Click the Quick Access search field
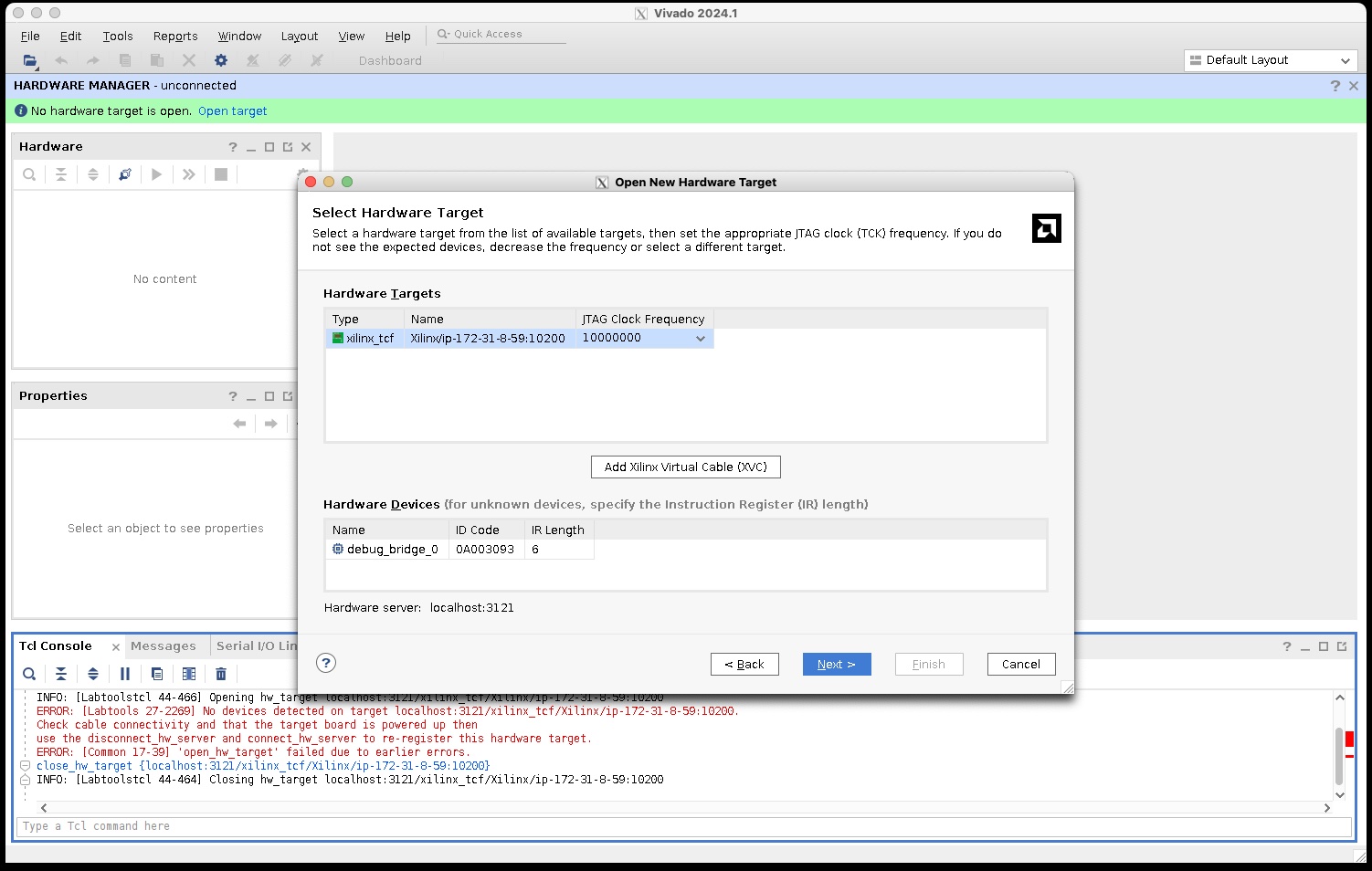Viewport: 1372px width, 871px height. point(501,35)
